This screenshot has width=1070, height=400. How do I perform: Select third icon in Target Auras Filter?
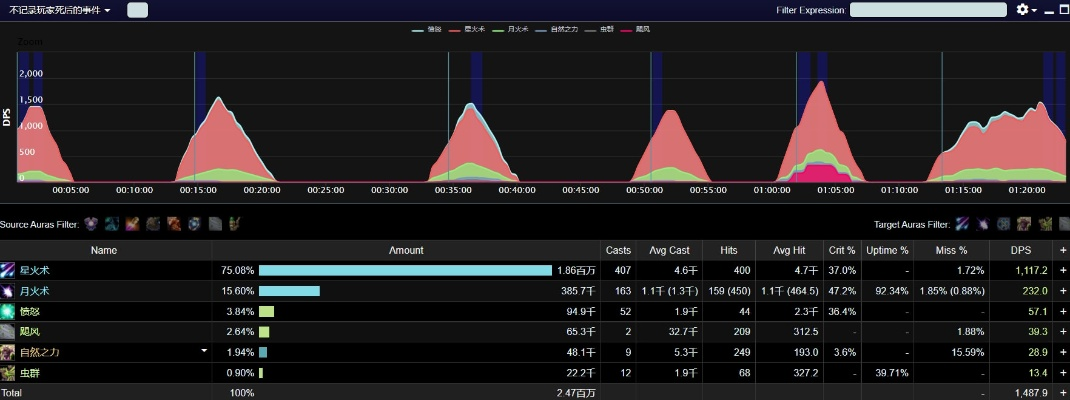pyautogui.click(x=1004, y=224)
